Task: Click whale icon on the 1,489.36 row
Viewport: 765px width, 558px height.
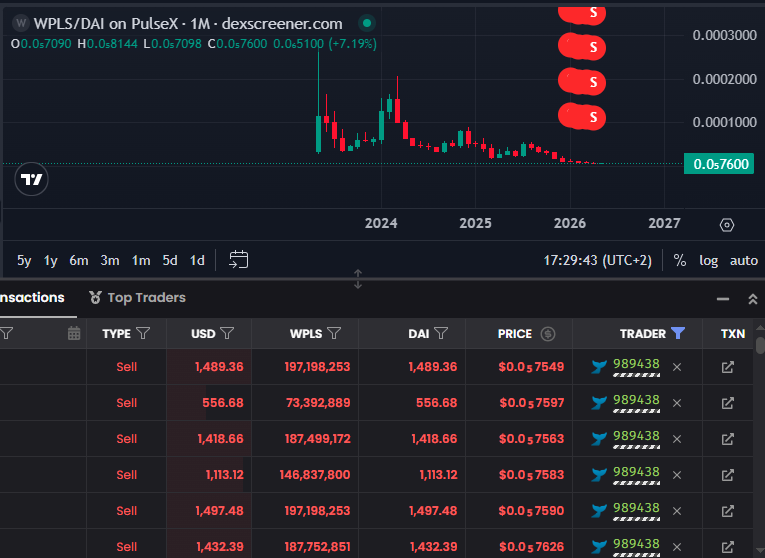Action: pyautogui.click(x=599, y=367)
